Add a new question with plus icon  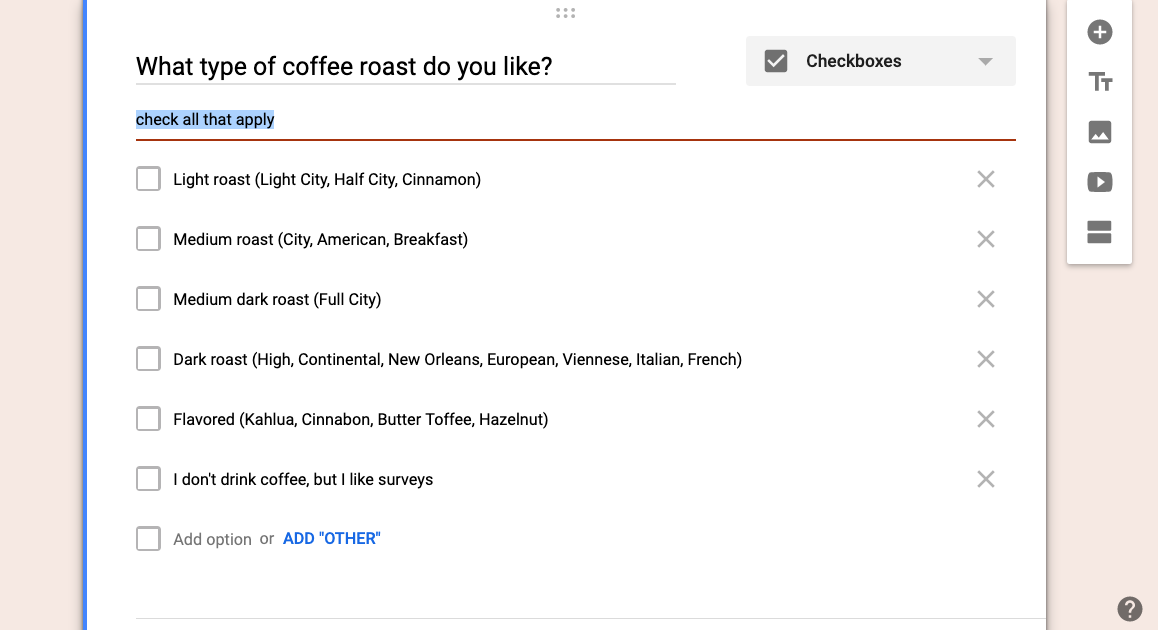click(1099, 32)
